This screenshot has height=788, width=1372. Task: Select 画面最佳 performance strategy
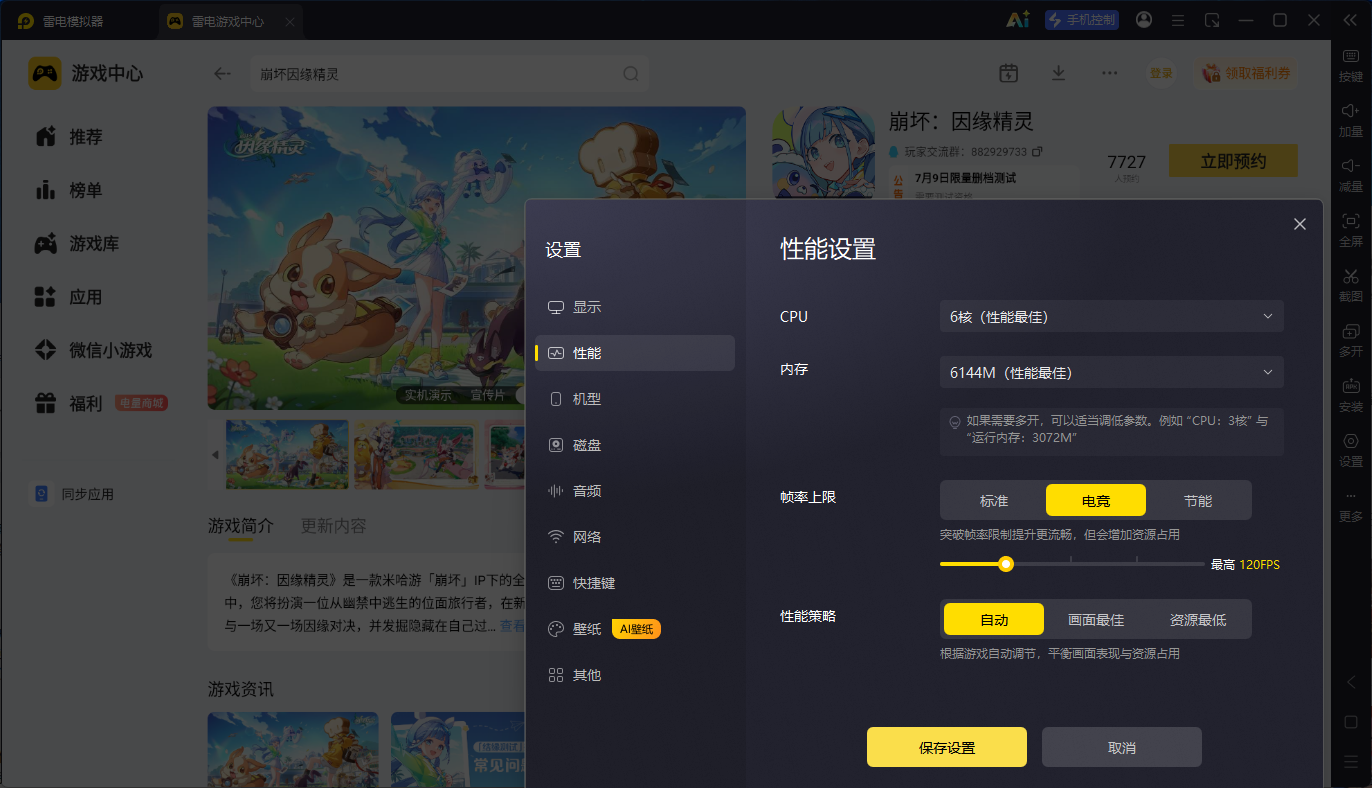(x=1096, y=619)
